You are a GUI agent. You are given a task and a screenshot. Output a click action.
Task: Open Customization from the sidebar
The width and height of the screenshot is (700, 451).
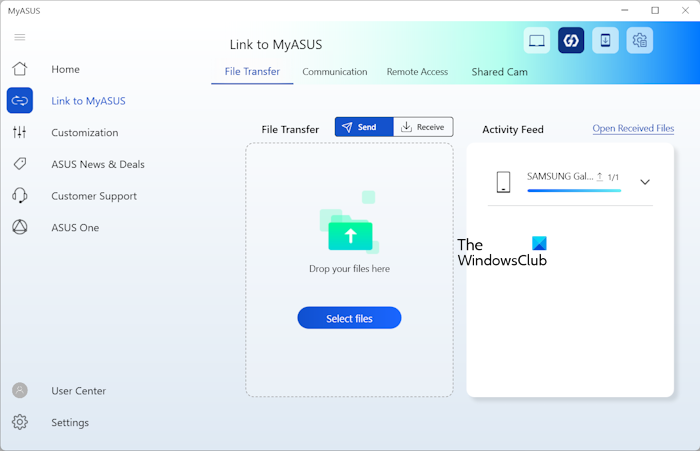point(85,133)
